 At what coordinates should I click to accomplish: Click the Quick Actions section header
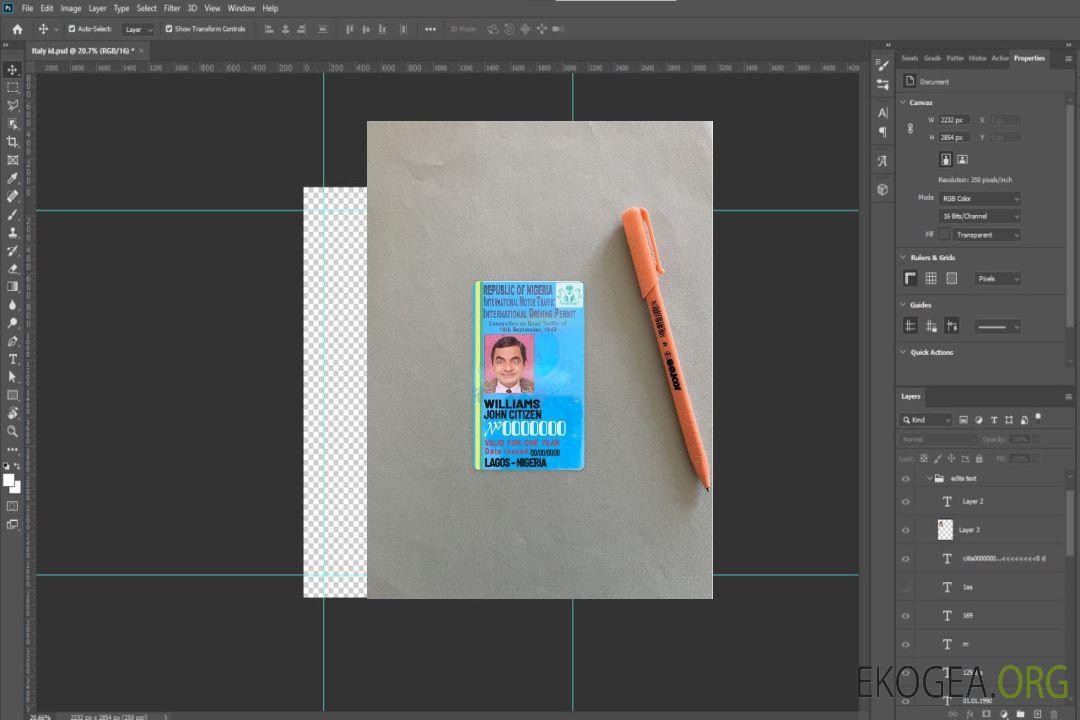click(x=931, y=352)
